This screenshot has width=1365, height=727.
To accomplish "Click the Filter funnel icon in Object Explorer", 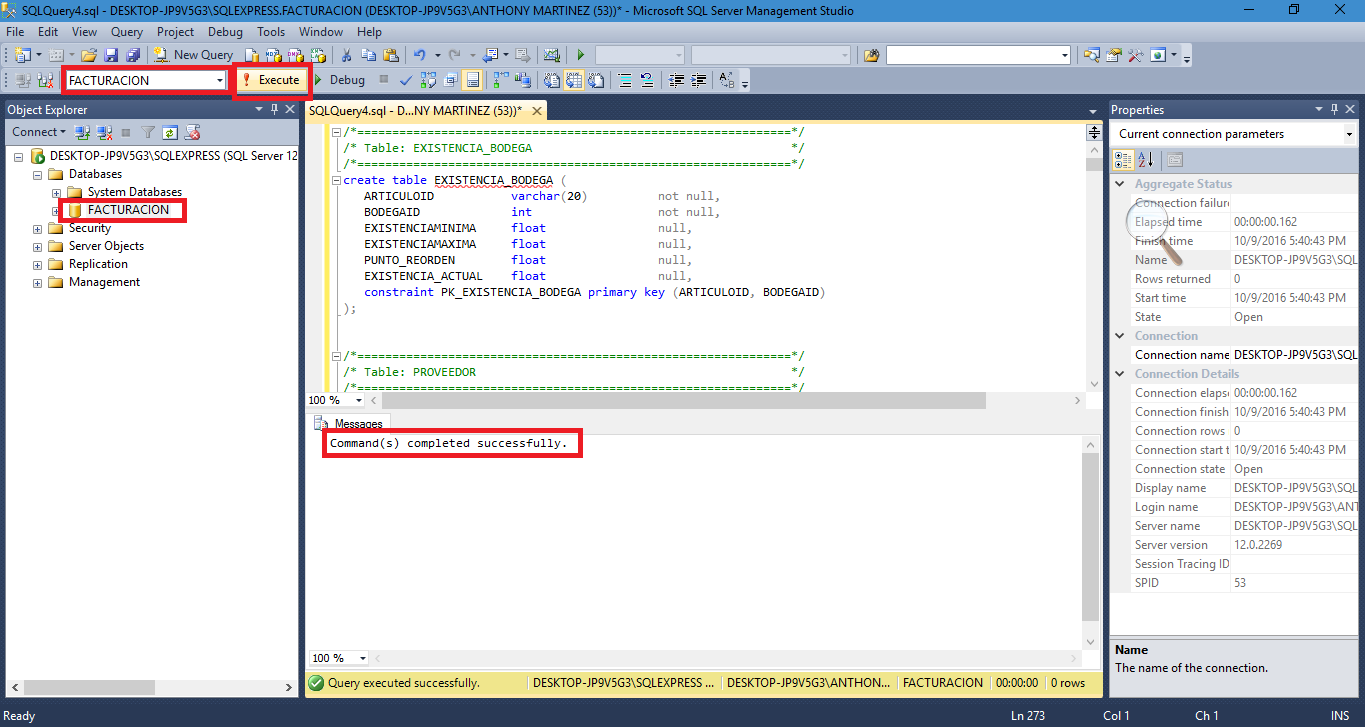I will coord(148,132).
